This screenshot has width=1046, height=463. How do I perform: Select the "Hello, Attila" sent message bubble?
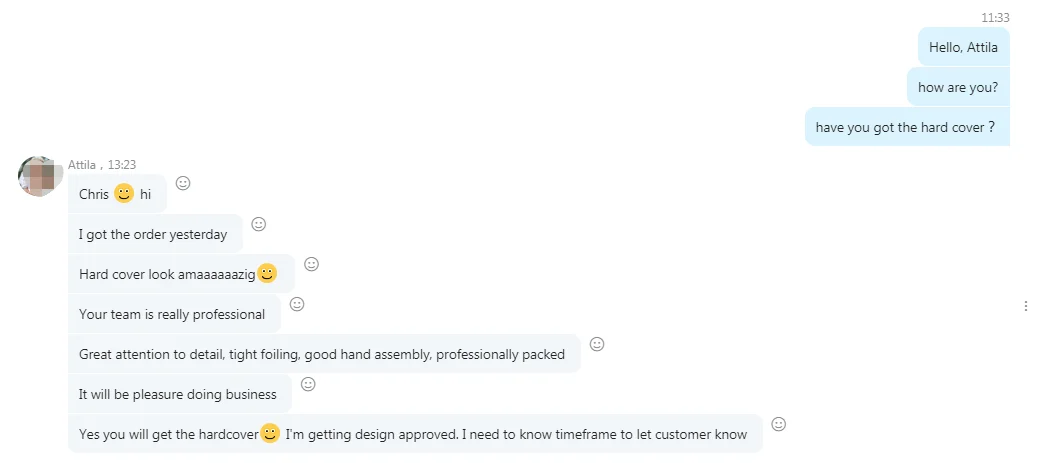pos(963,47)
